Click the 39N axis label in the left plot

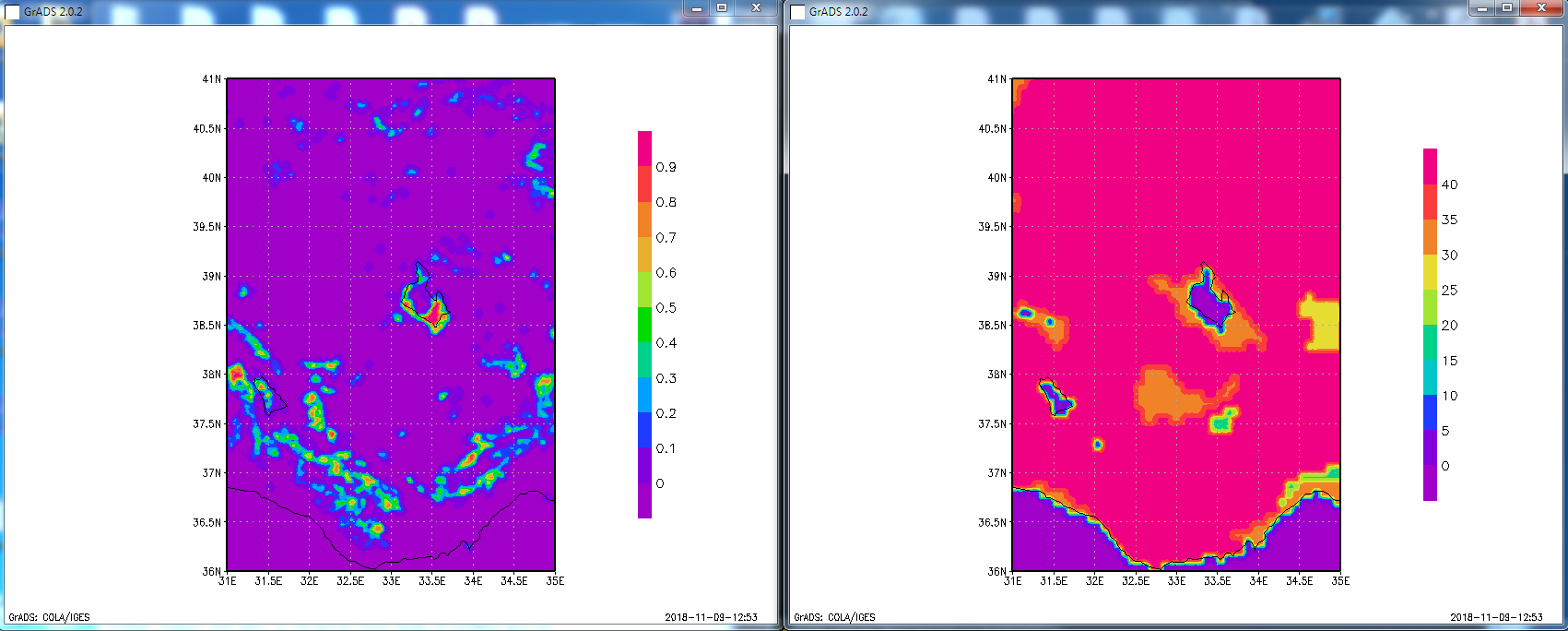tap(212, 276)
